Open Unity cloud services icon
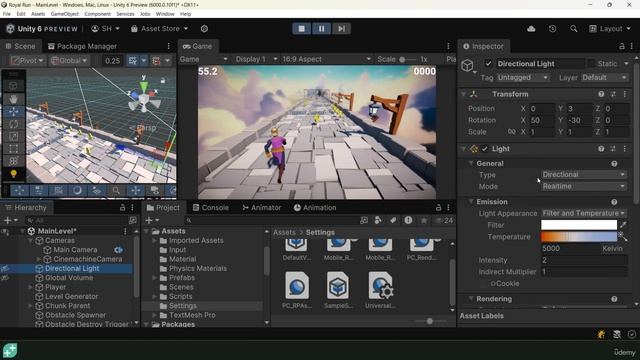This screenshot has width=640, height=360. coord(531,29)
